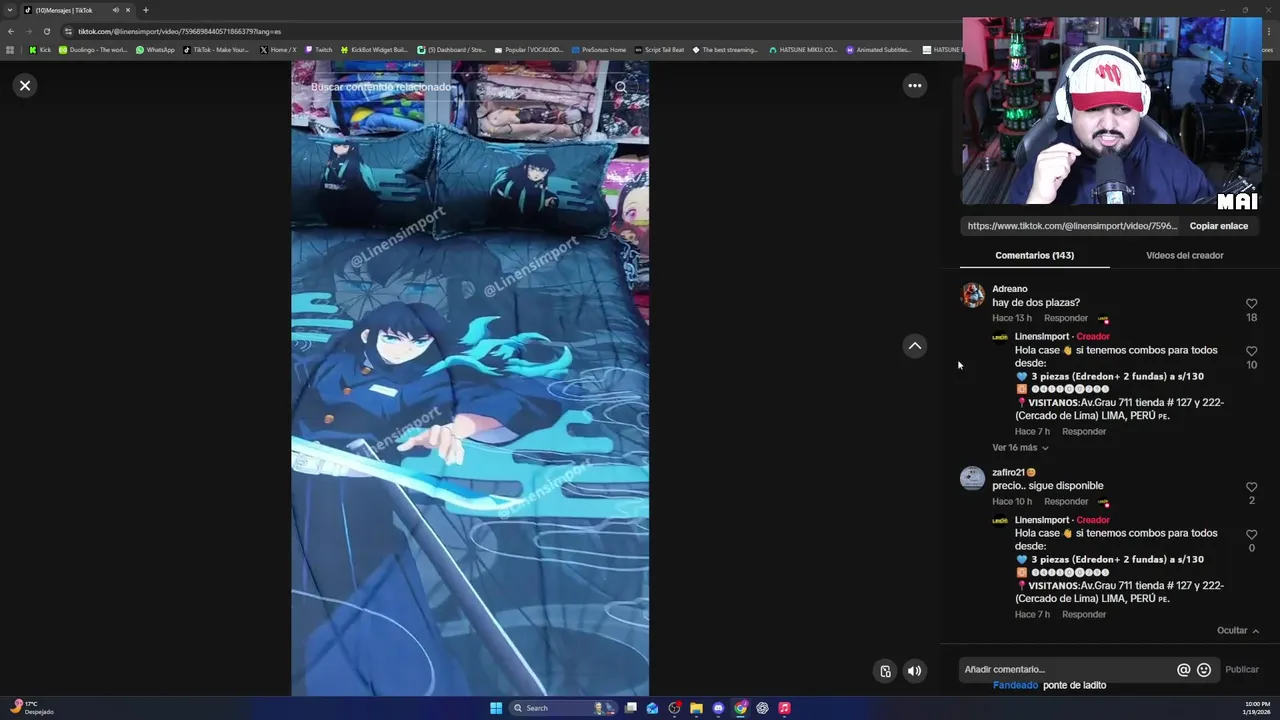Reply to Adreano's comment via Responder
The width and height of the screenshot is (1280, 720).
coord(1066,318)
